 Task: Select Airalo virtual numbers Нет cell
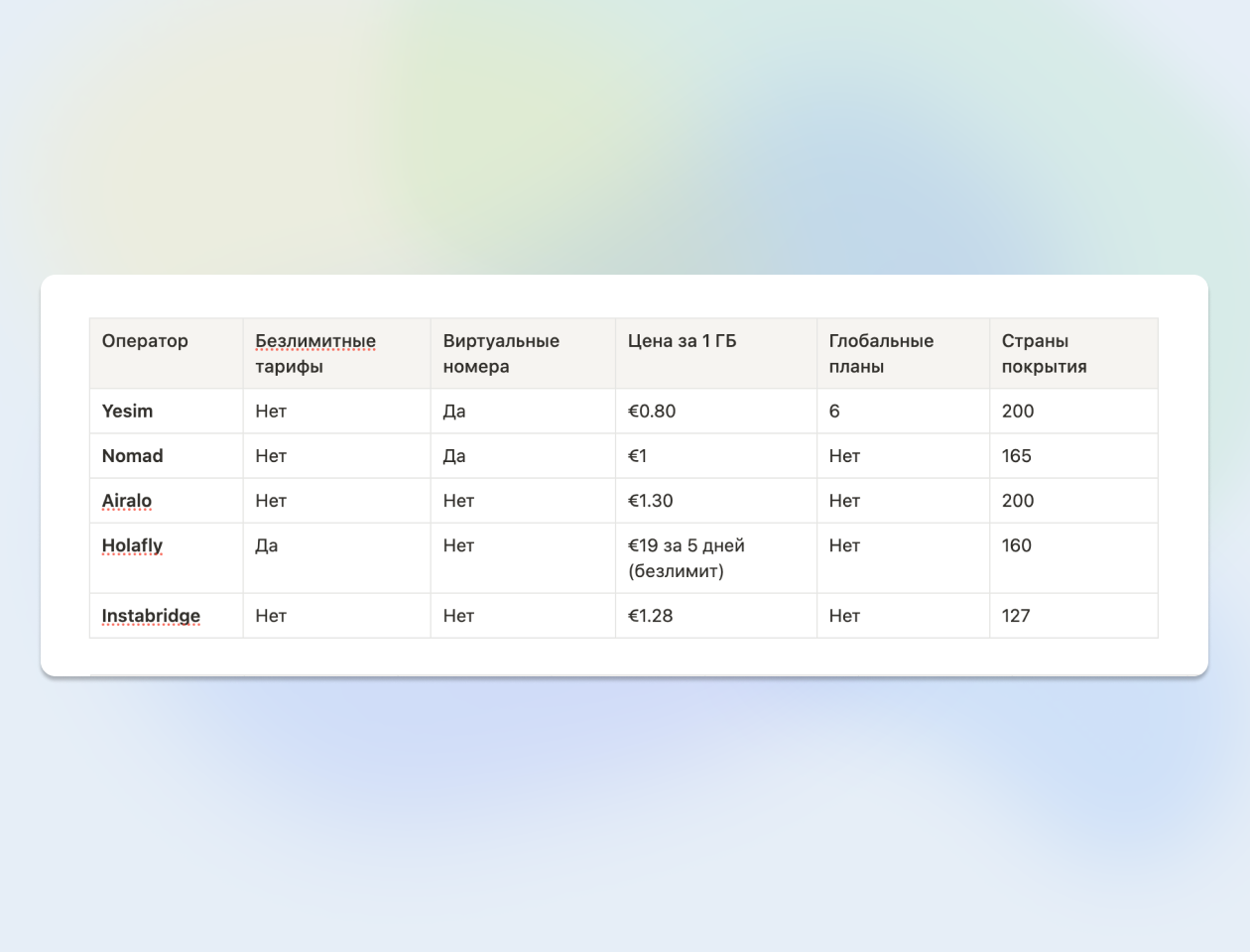point(523,501)
